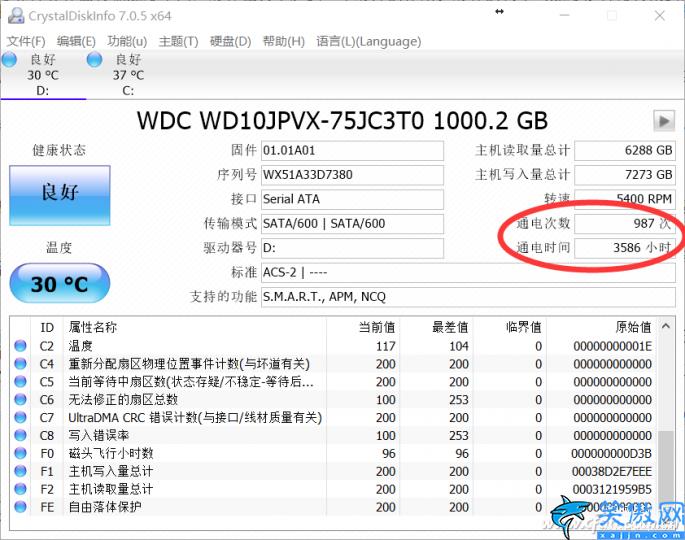The width and height of the screenshot is (685, 540).
Task: Click the ID column header
Action: (47, 328)
